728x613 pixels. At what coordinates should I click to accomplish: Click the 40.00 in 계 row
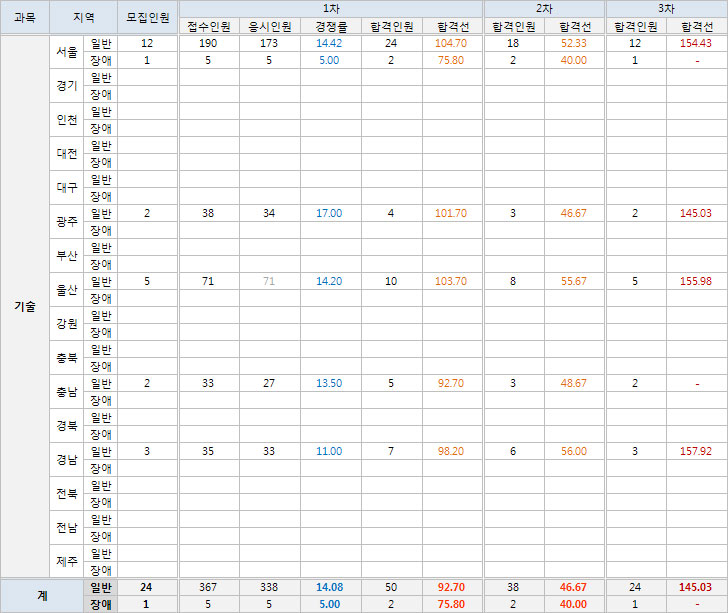573,604
